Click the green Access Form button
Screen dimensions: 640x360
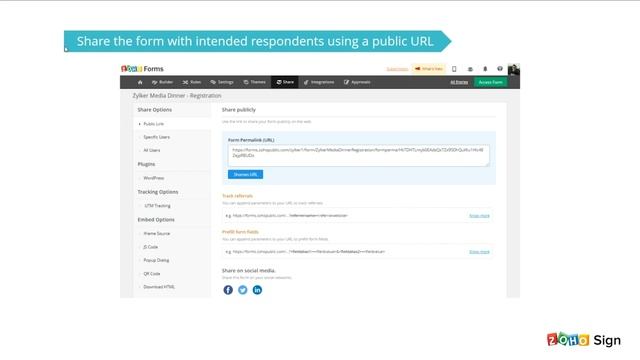coord(490,82)
